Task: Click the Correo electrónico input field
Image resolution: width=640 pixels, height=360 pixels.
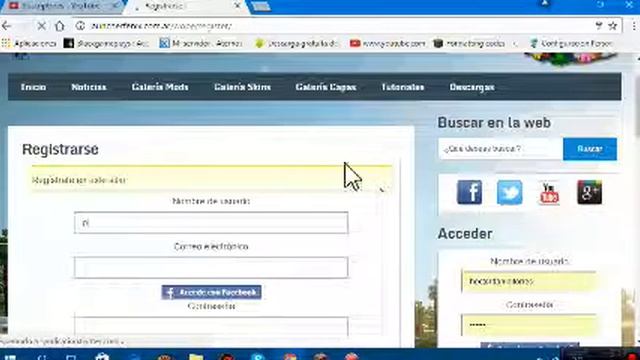Action: click(x=211, y=268)
